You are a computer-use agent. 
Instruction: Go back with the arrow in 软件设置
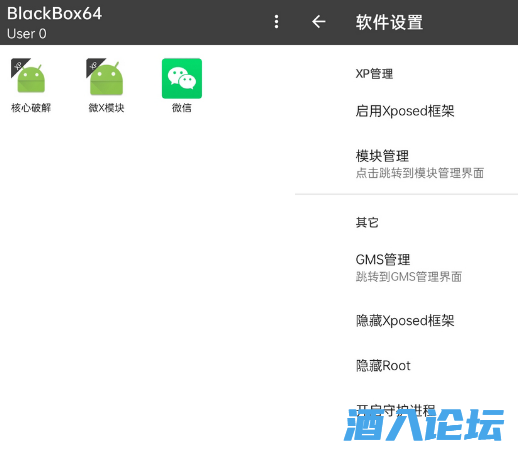pyautogui.click(x=319, y=22)
